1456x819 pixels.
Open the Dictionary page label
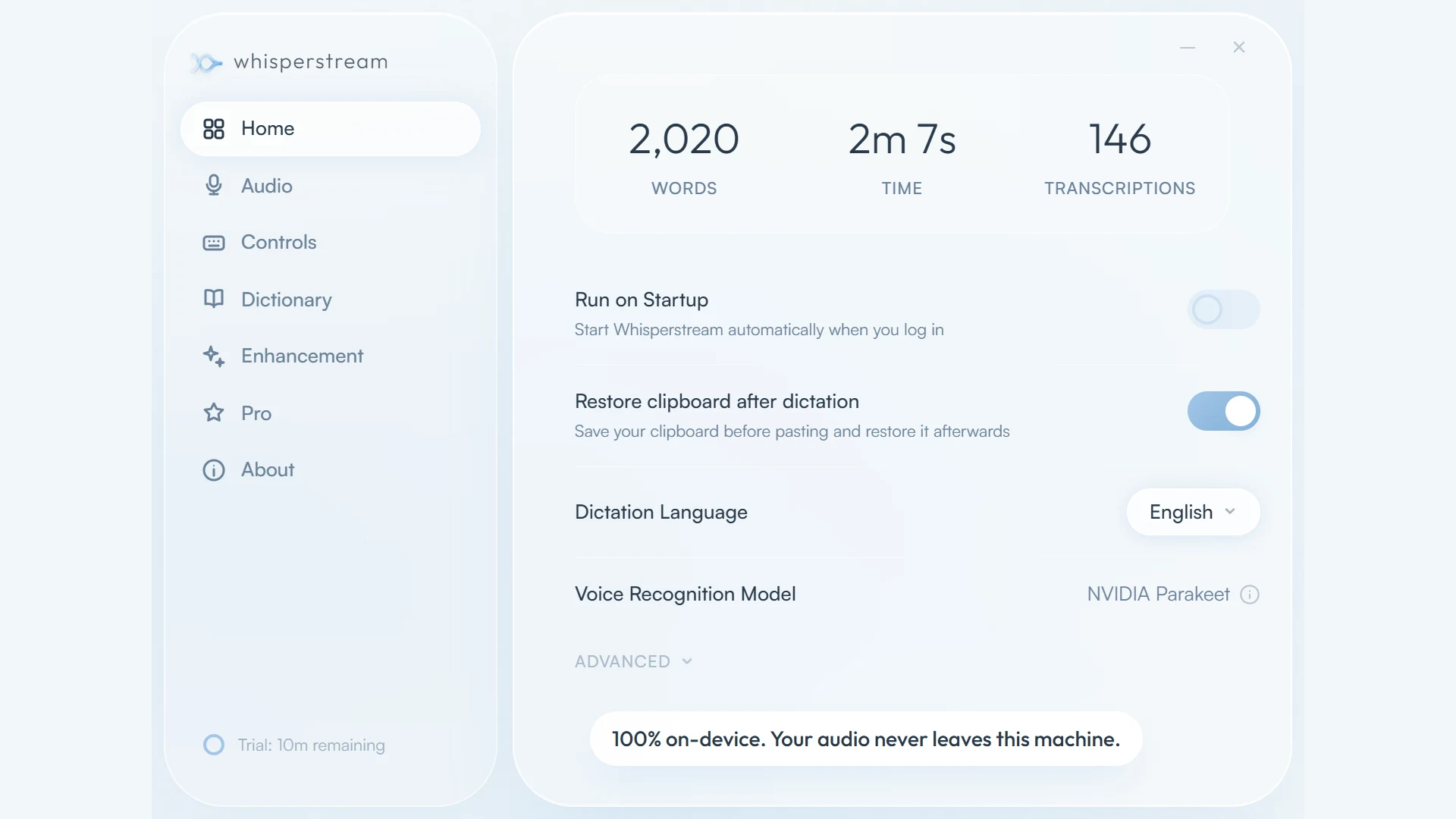(x=287, y=300)
